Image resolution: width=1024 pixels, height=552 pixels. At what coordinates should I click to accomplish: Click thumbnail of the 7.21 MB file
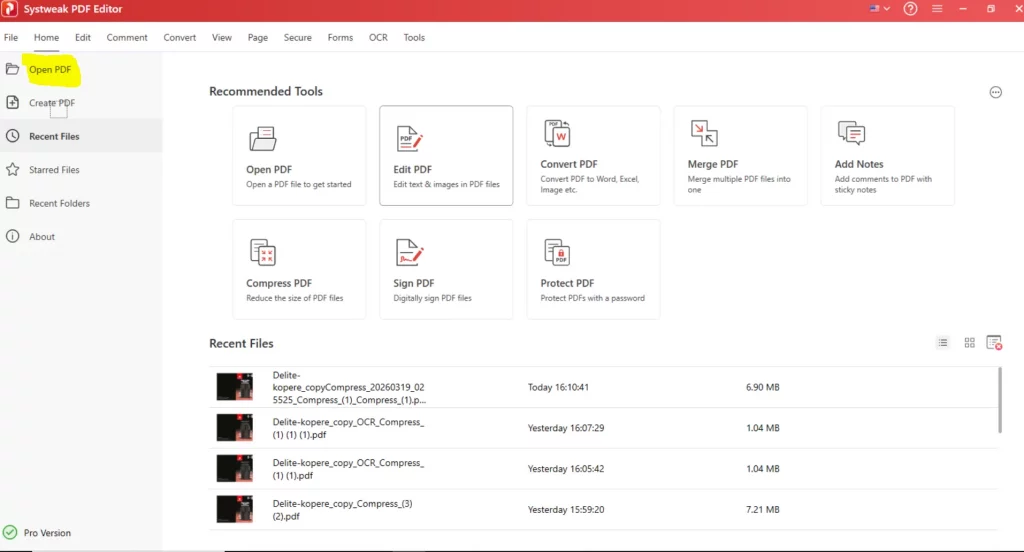(234, 509)
